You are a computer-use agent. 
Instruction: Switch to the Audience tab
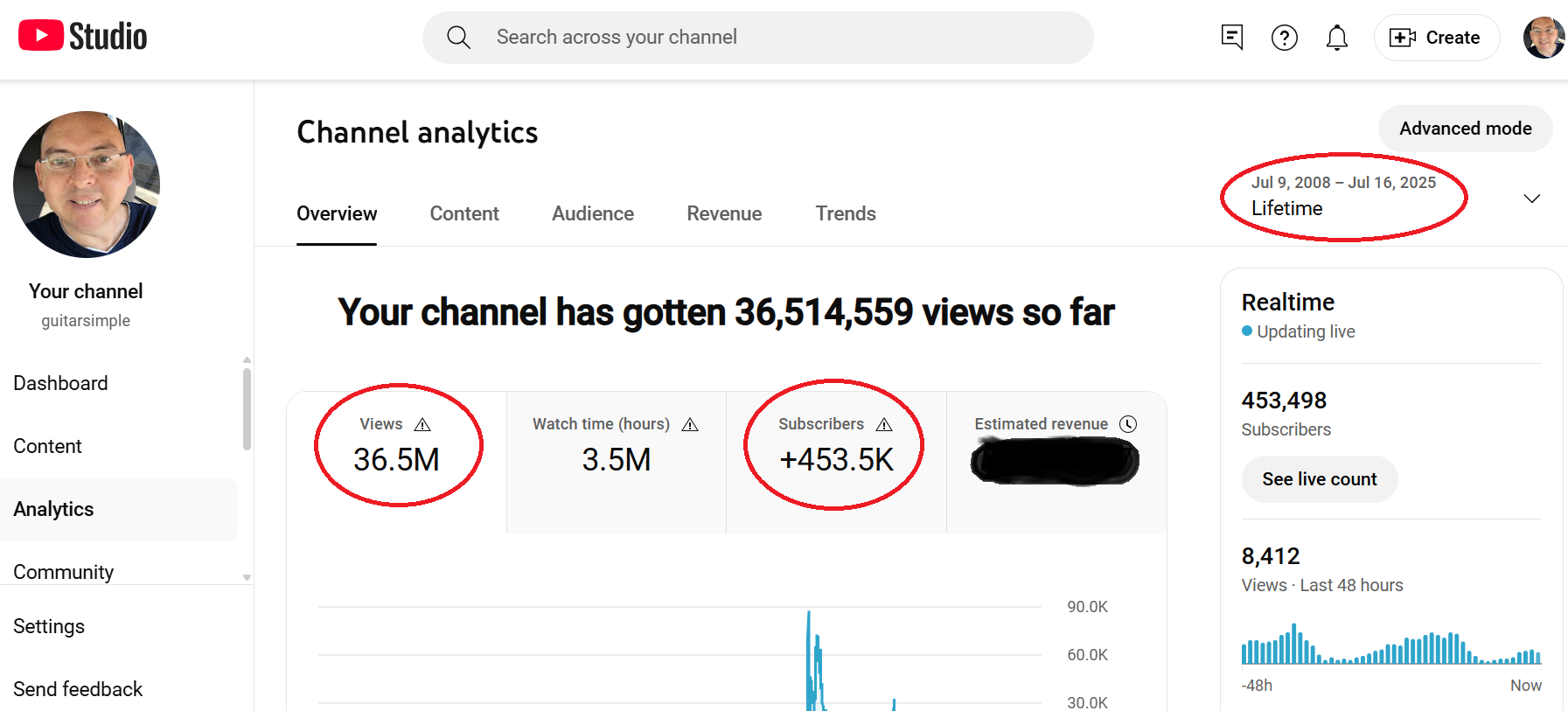tap(593, 213)
